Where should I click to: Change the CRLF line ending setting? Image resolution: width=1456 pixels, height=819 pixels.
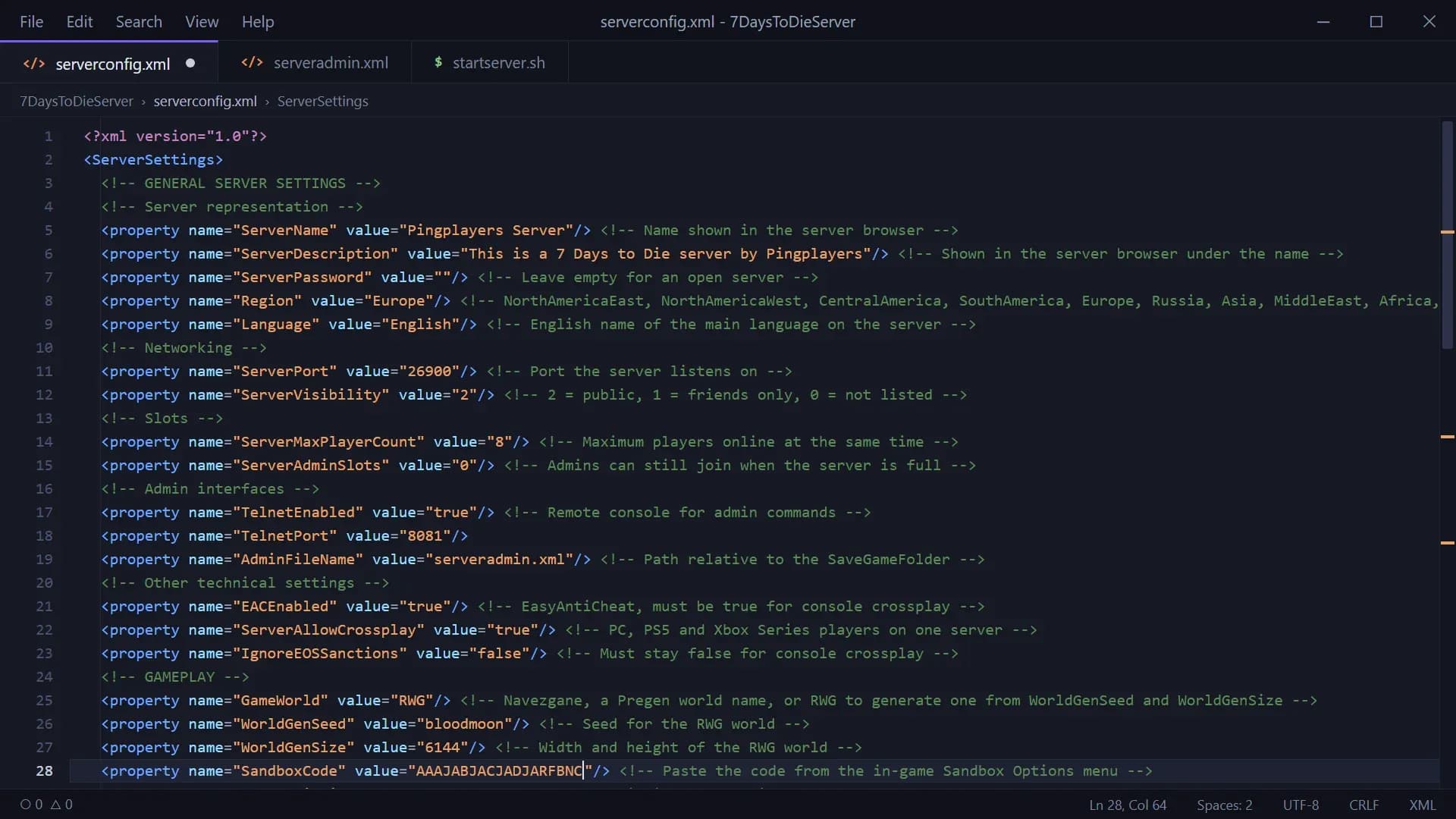click(1363, 805)
